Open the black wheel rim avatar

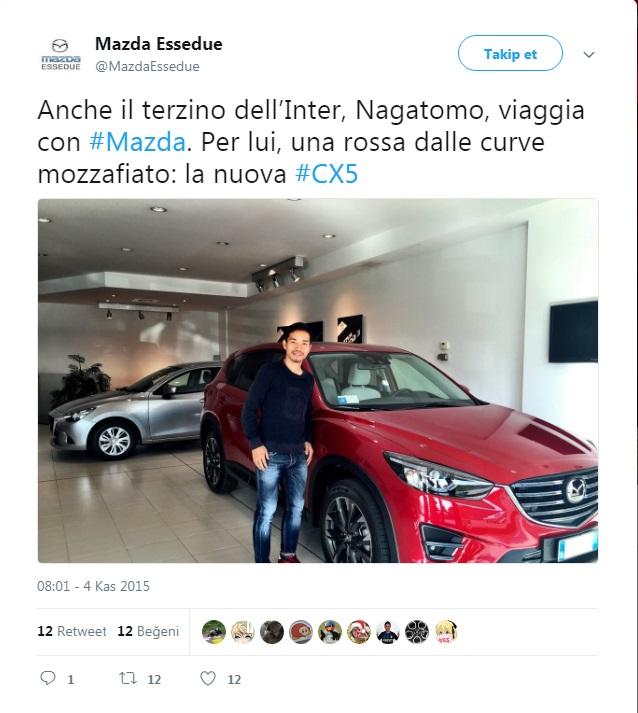coord(417,632)
